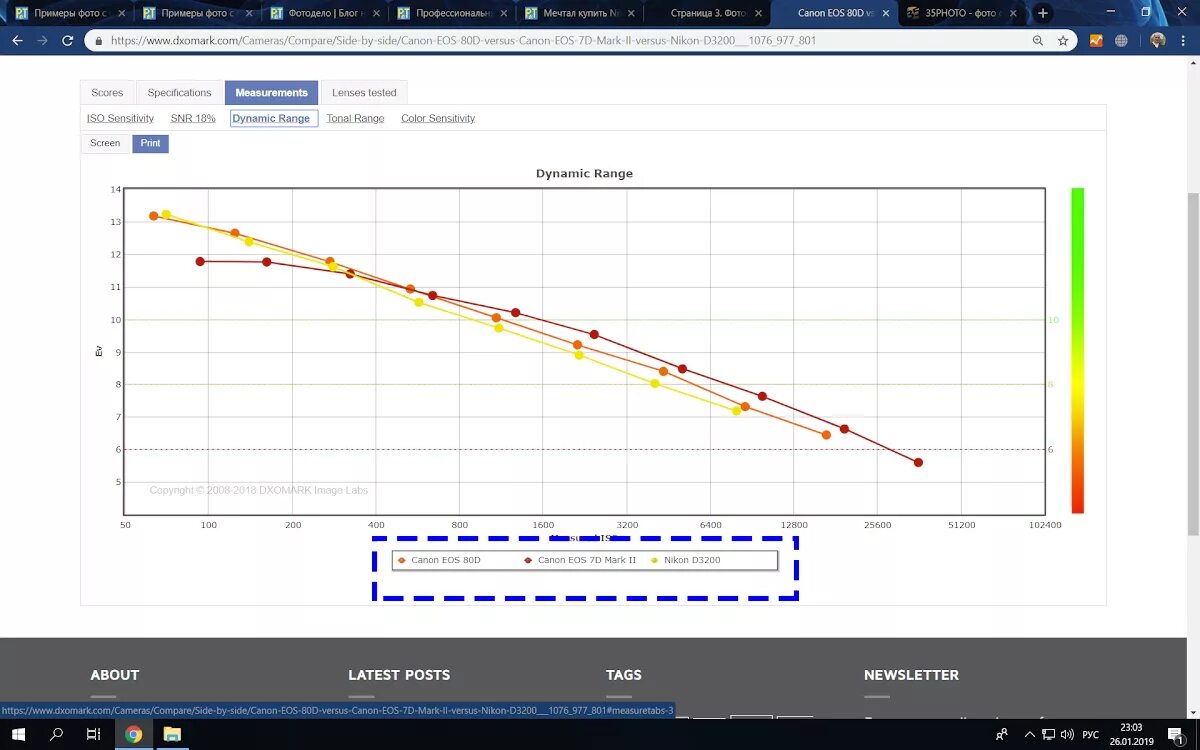This screenshot has height=750, width=1200.
Task: Open the Chrome profile avatar
Action: 1158,41
